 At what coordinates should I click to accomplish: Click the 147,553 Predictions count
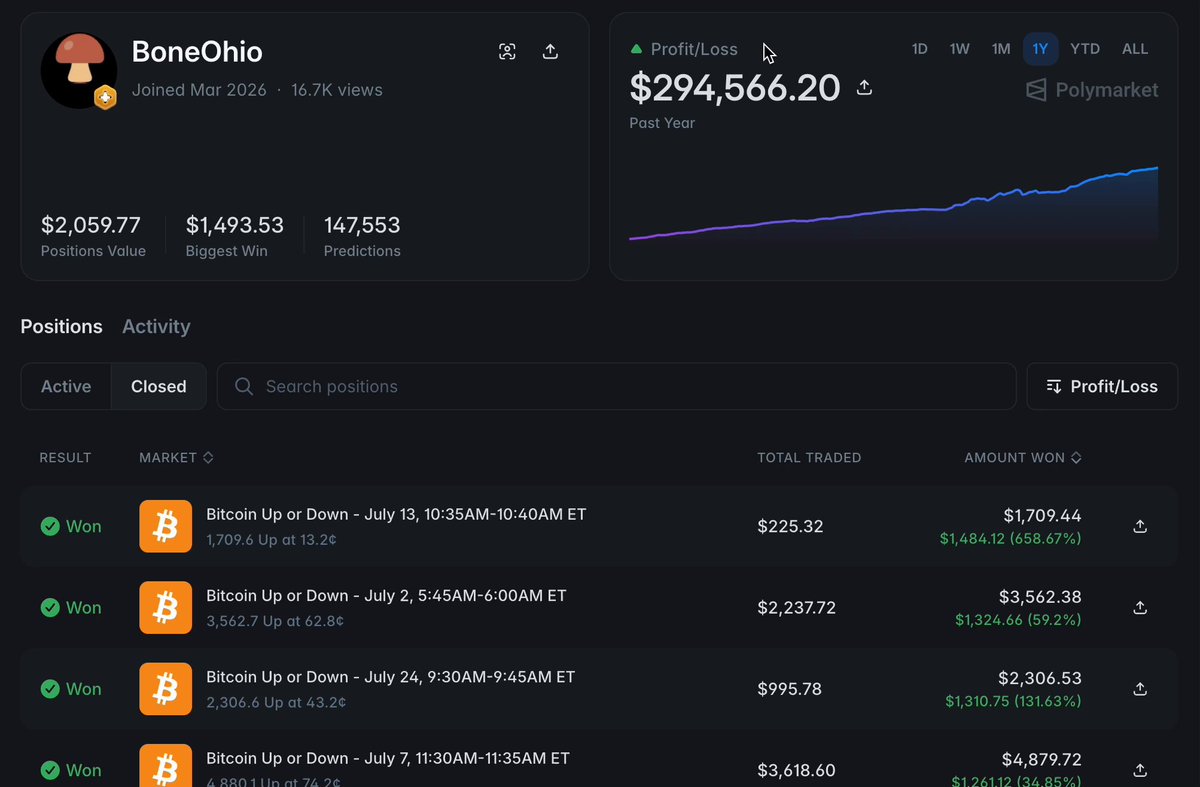[362, 225]
